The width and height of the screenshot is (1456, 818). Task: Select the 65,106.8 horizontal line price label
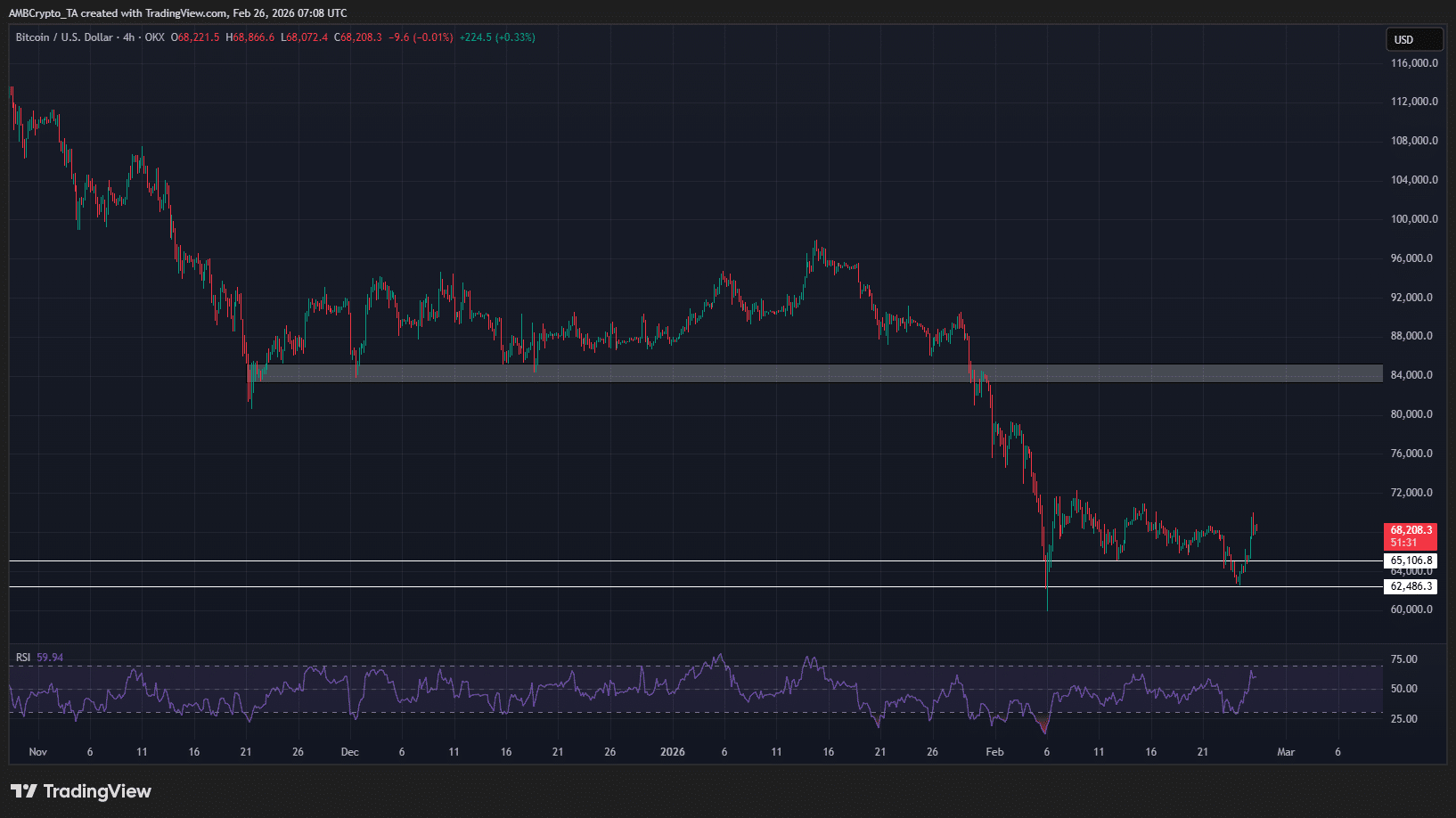pos(1411,561)
